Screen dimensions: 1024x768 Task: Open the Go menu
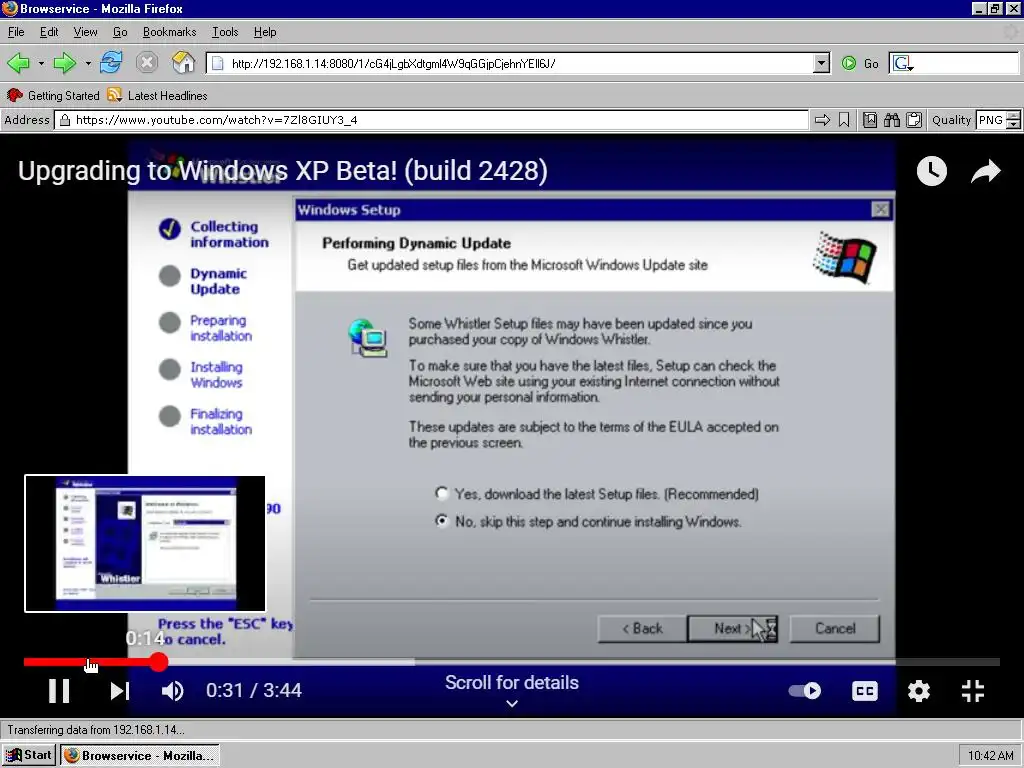120,32
